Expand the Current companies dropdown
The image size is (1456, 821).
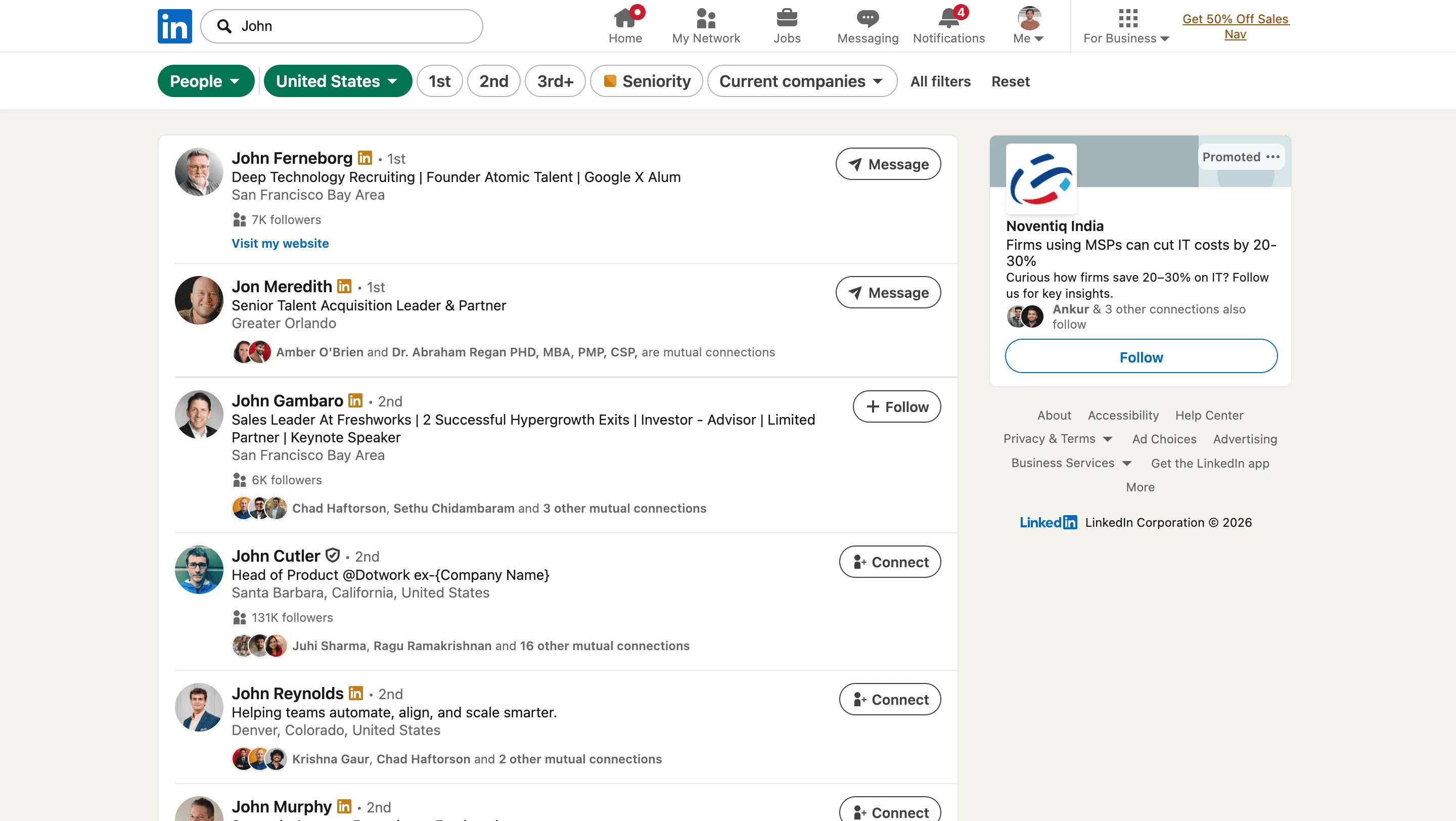pos(801,81)
